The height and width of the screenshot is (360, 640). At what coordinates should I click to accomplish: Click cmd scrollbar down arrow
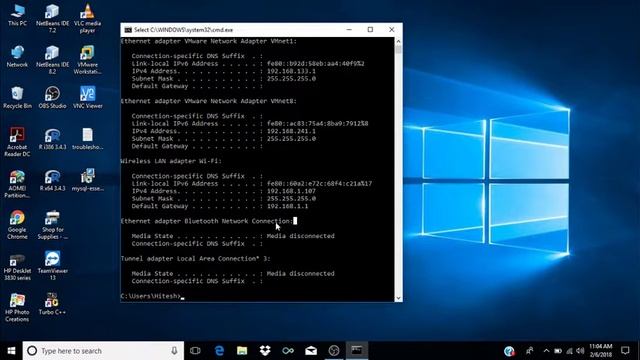(x=398, y=298)
